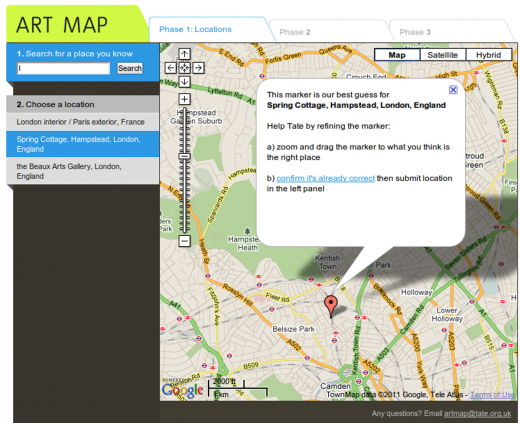Zoom out with the minus button
The width and height of the screenshot is (520, 423).
(184, 240)
